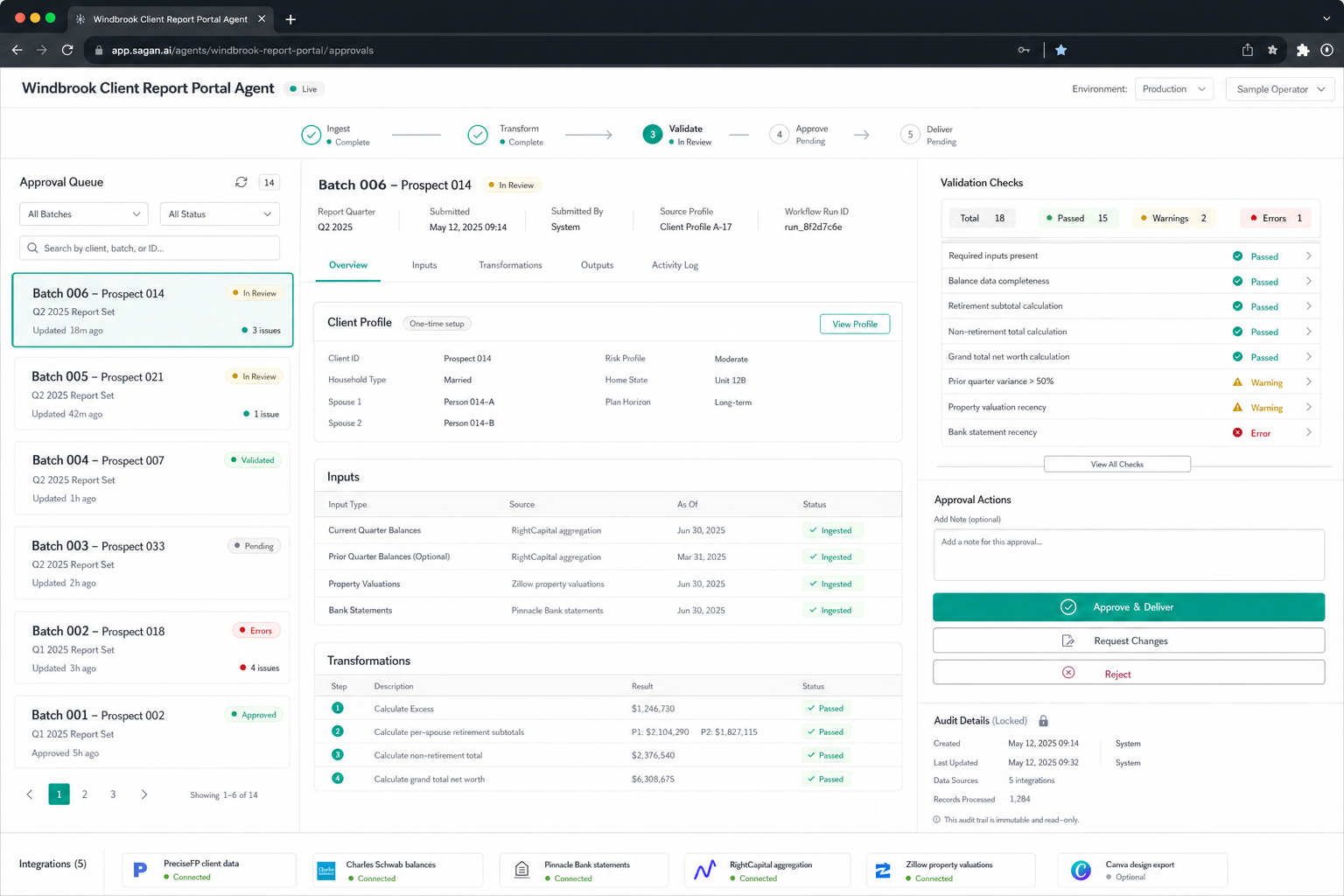Refresh the Approval Queue list
The image size is (1344, 896).
(x=241, y=182)
